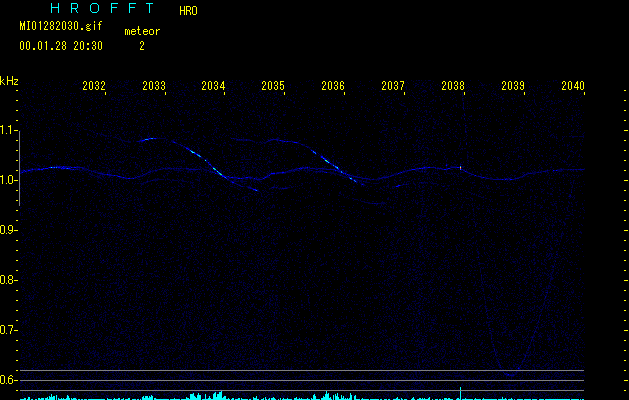Select the yellow HRO label
629x400 pixels.
188,11
